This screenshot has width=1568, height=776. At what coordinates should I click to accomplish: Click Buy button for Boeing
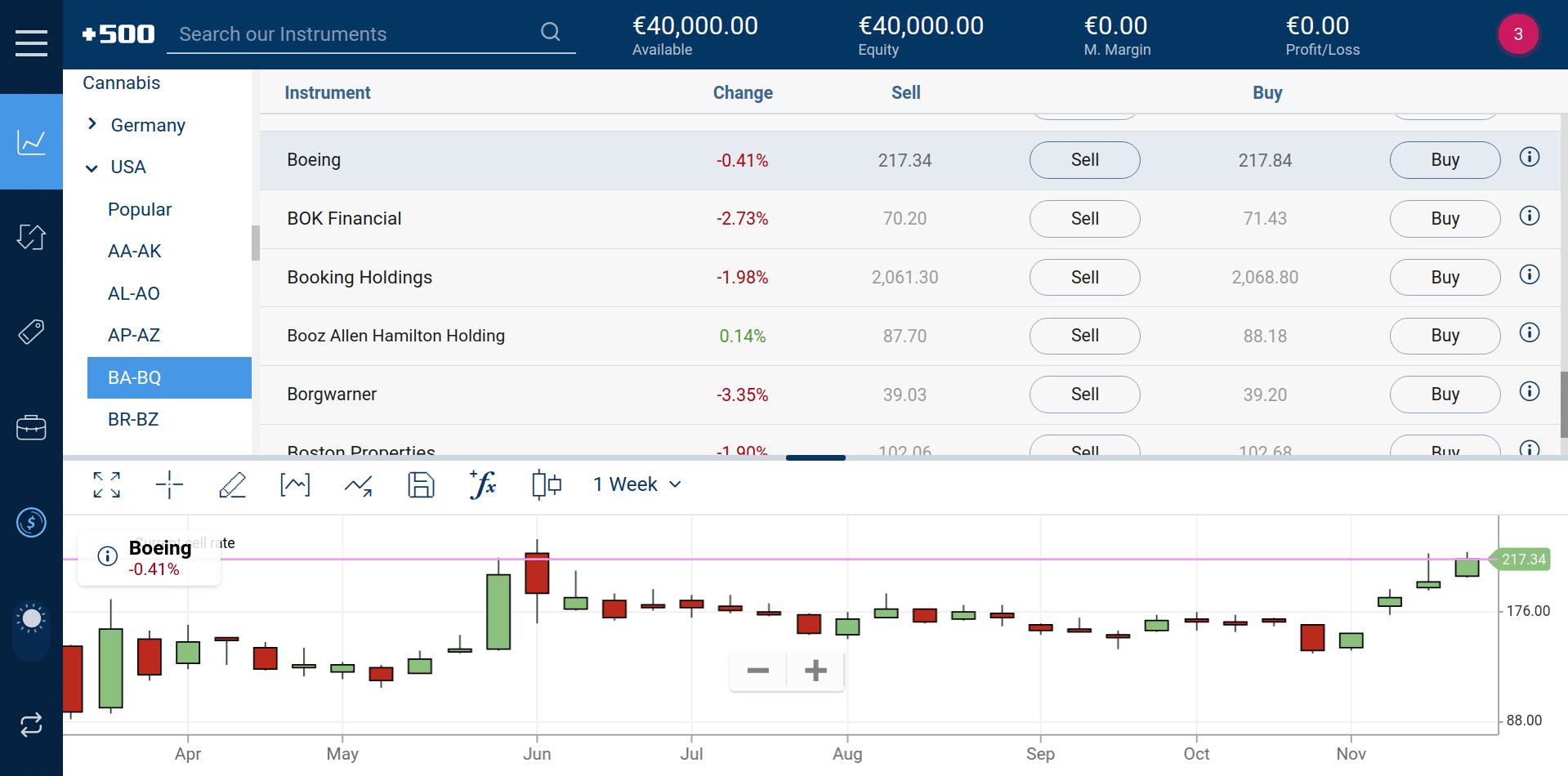pyautogui.click(x=1445, y=160)
